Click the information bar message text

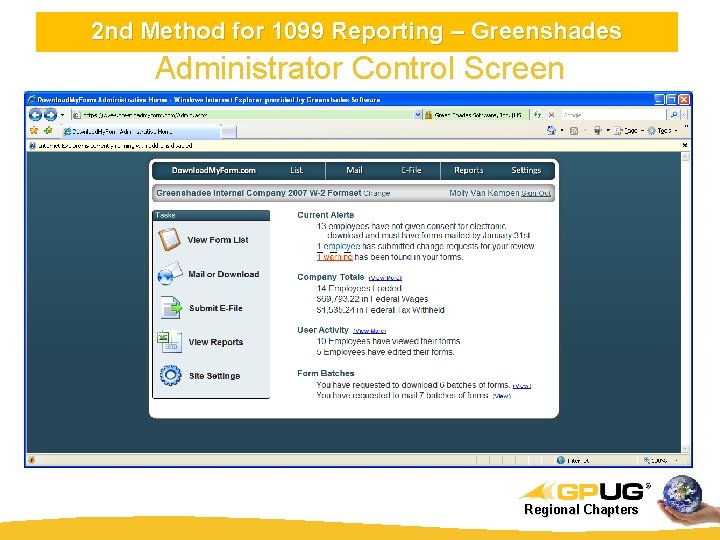(115, 146)
